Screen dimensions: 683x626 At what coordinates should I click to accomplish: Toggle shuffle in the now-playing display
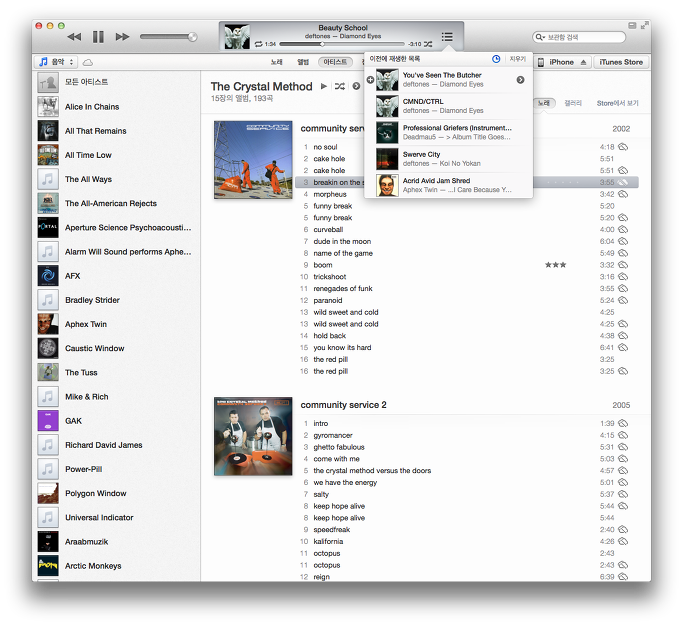428,44
